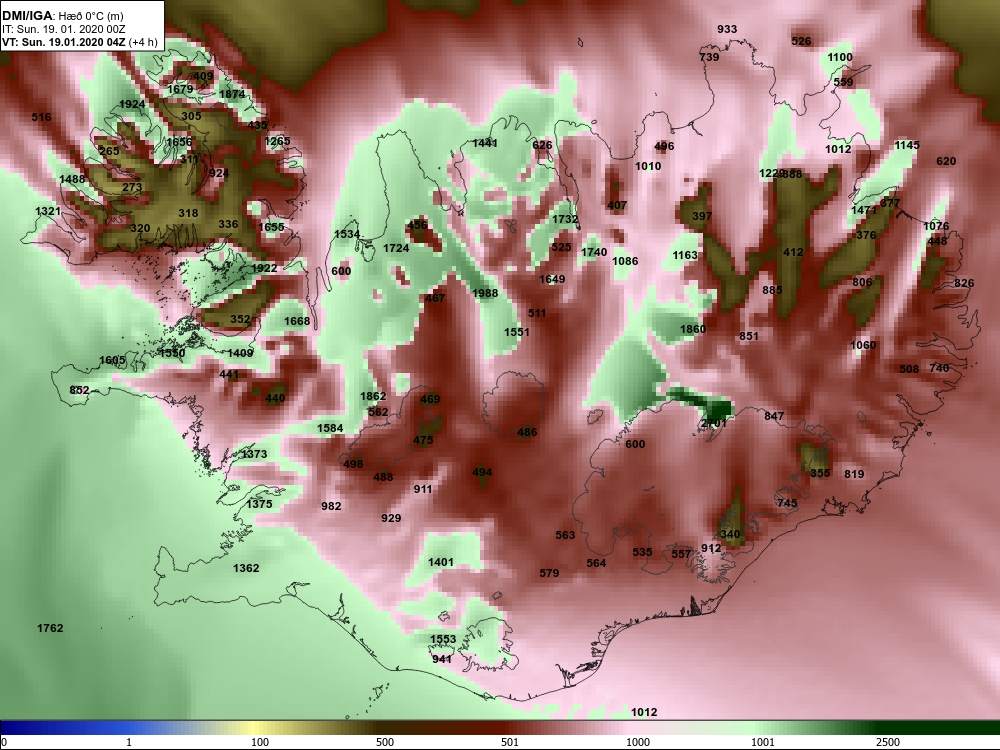Image resolution: width=1000 pixels, height=750 pixels.
Task: Click the map value '941'
Action: (x=442, y=659)
